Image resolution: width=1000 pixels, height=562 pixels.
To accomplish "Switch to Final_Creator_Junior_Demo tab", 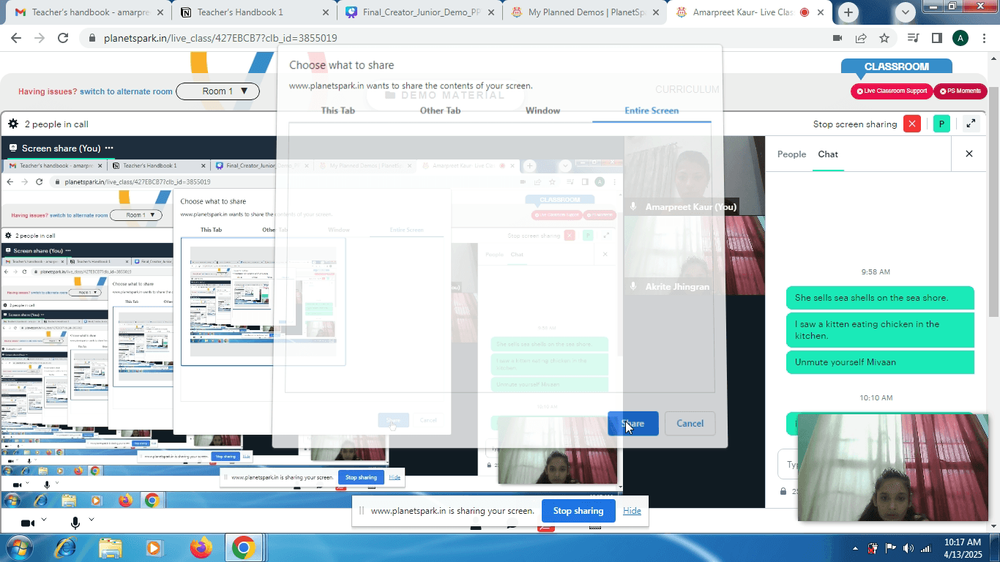I will click(418, 12).
